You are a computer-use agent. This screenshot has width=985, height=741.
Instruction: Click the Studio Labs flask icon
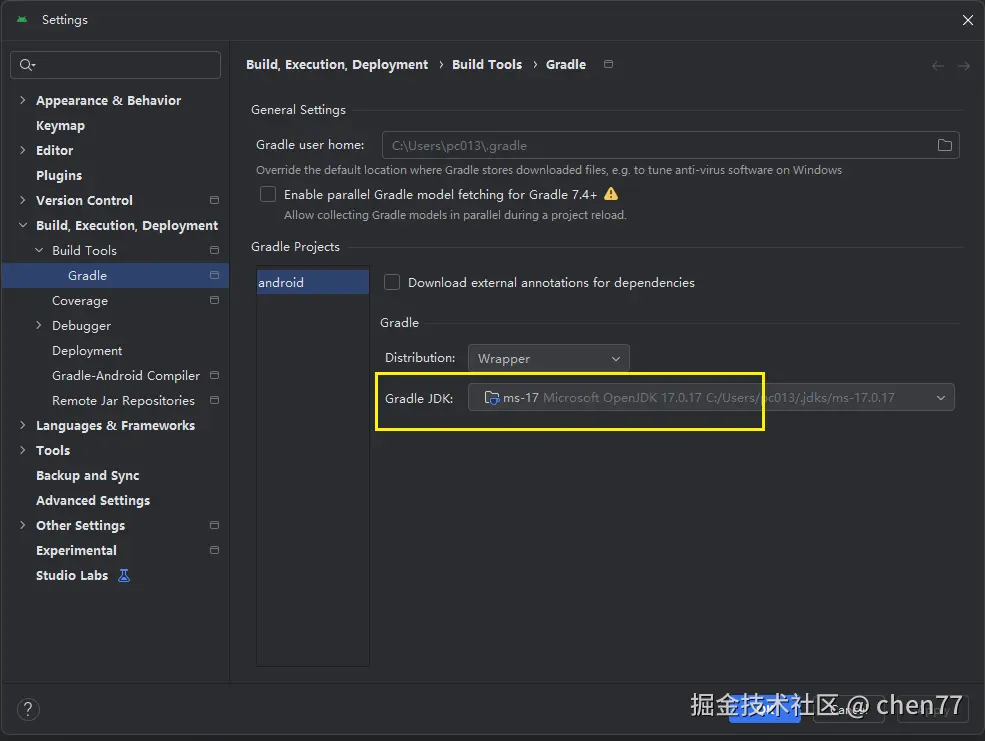point(124,575)
